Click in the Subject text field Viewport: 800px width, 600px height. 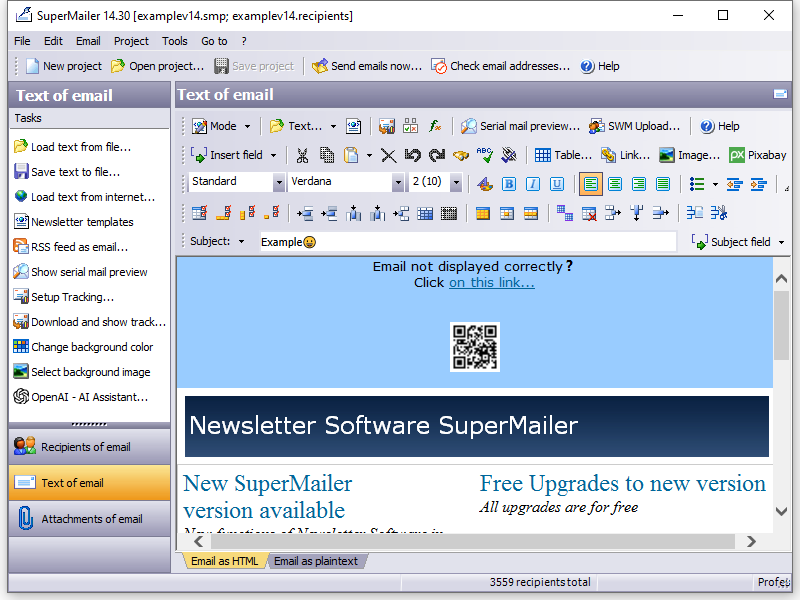[x=468, y=242]
